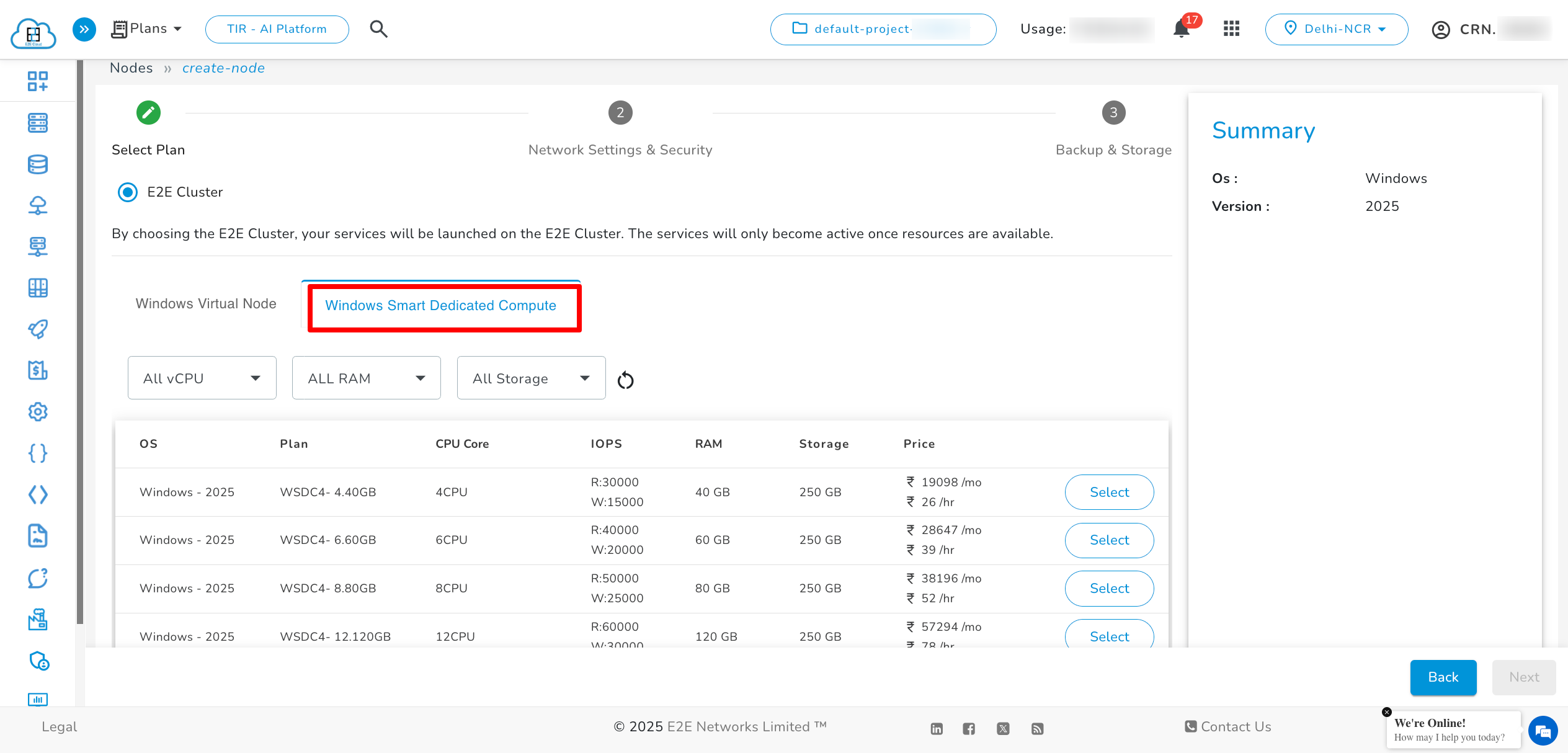Viewport: 1568px width, 753px height.
Task: Select the WSDC4- 4.40GB plan
Action: pos(1110,492)
